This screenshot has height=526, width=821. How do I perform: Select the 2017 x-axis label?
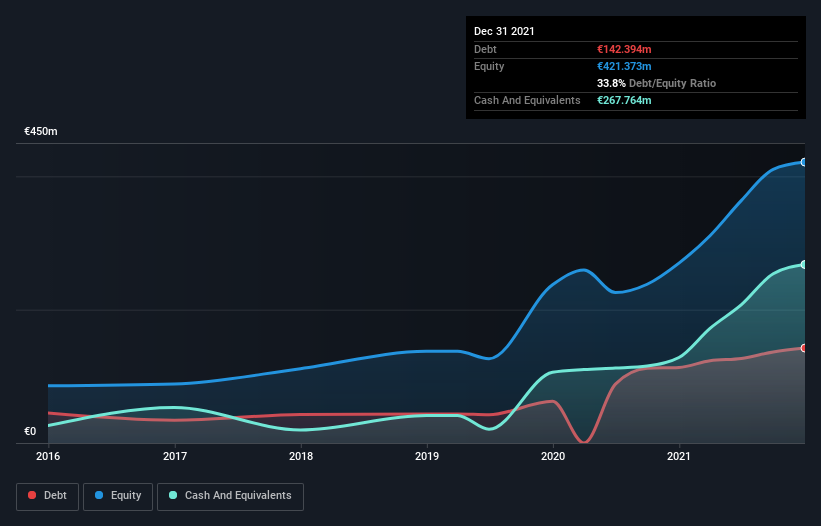[175, 456]
